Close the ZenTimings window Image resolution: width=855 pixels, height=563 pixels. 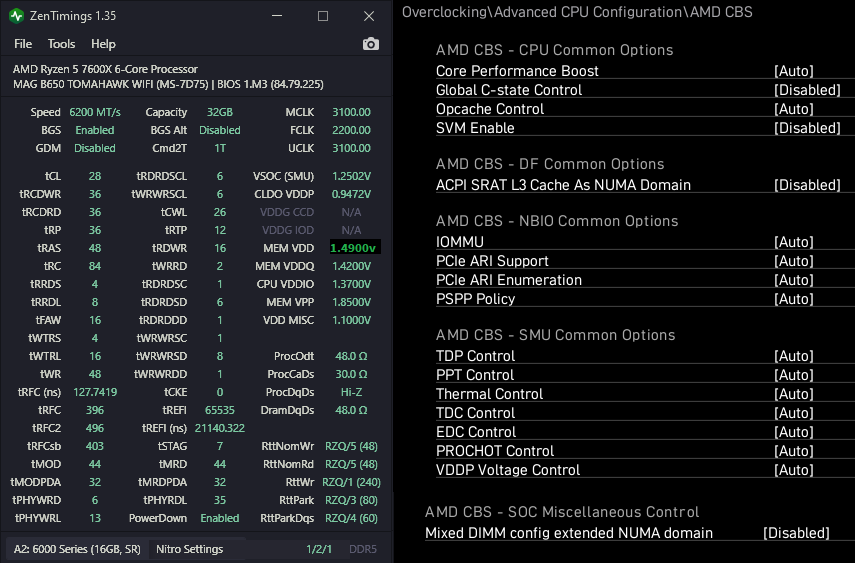coord(369,16)
